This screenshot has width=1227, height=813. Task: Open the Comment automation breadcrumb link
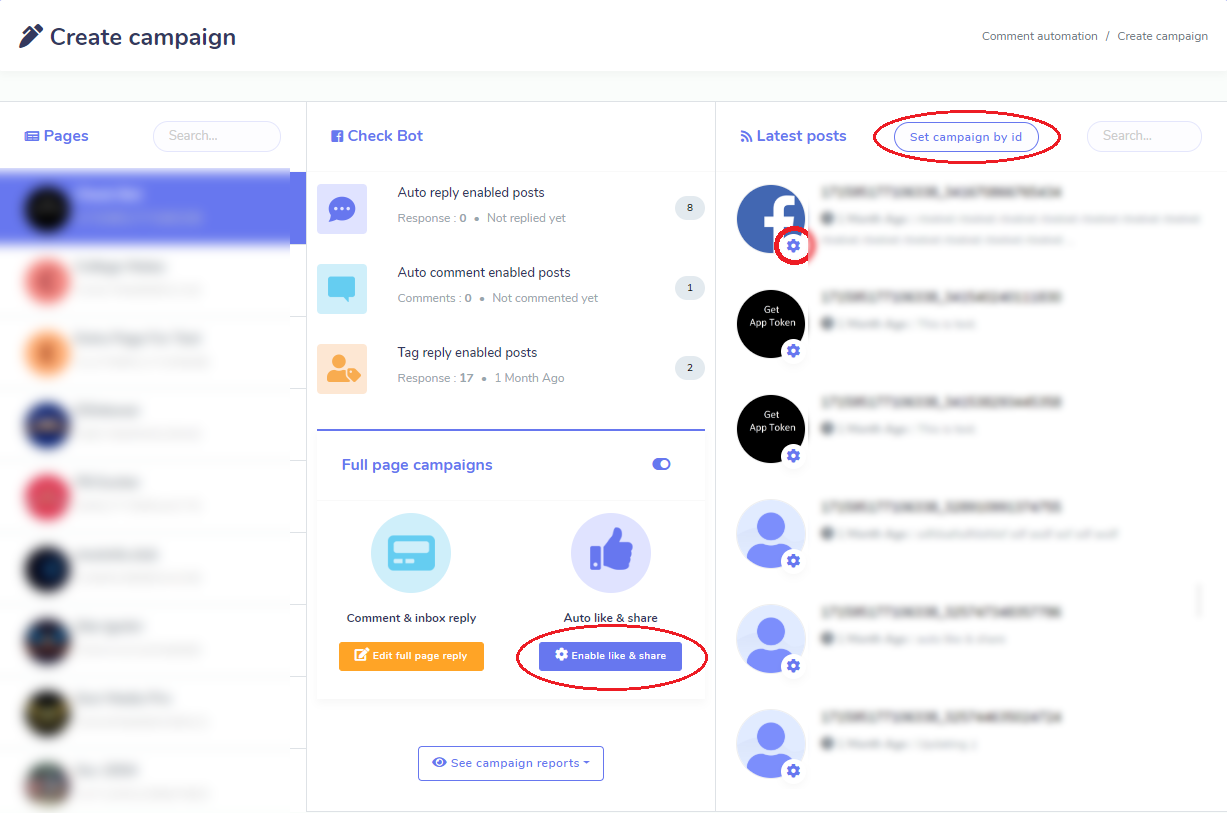[x=1040, y=35]
